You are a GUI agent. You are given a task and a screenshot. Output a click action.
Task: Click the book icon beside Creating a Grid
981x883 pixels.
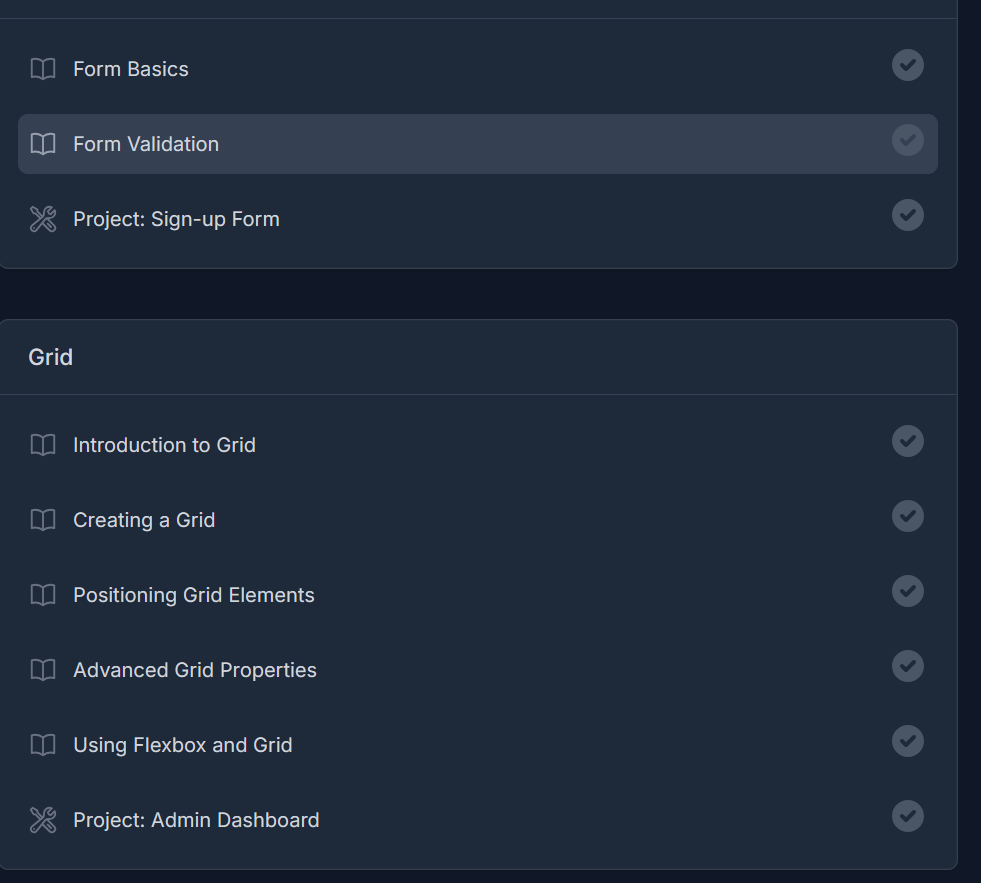pos(43,520)
